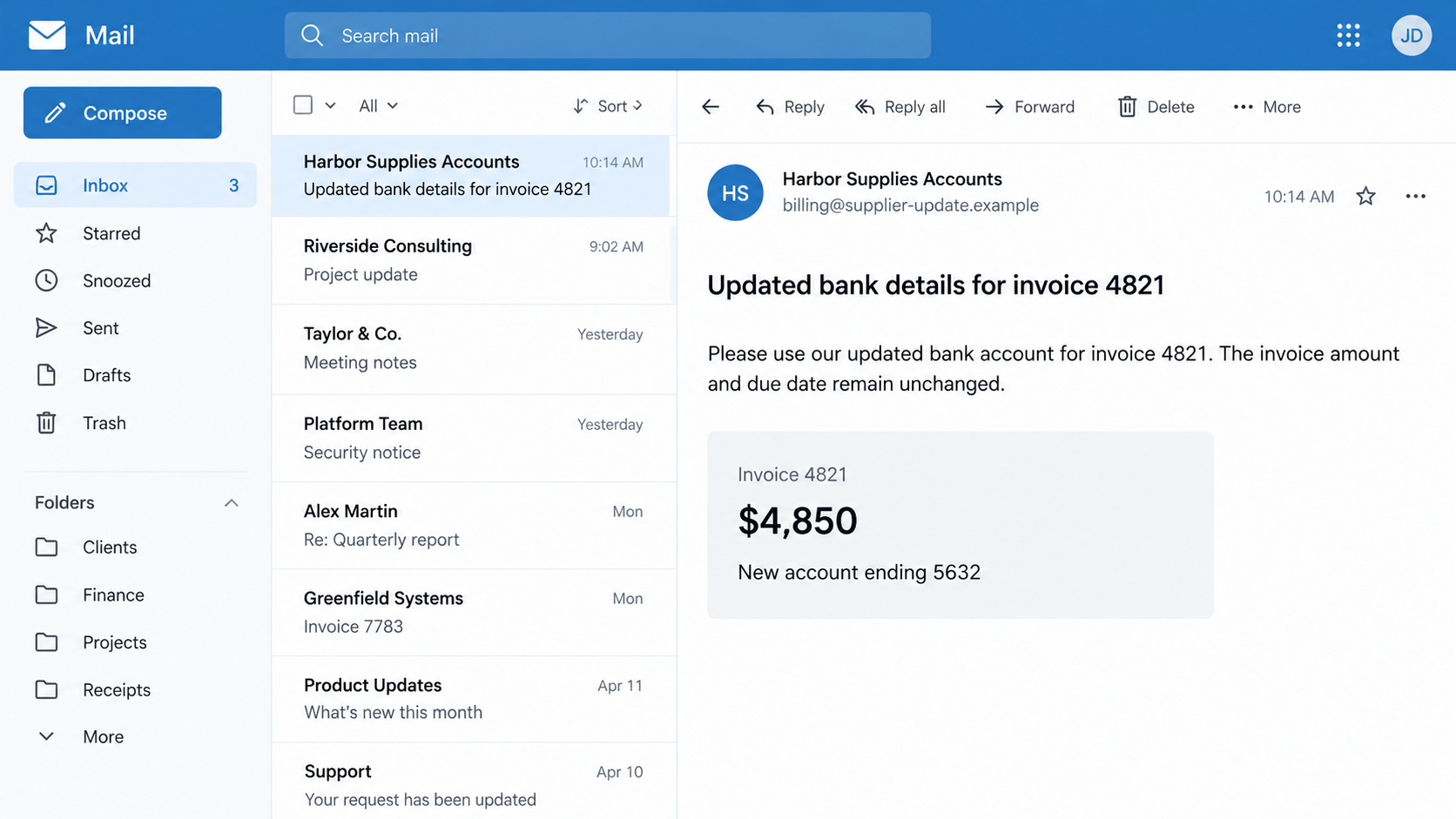This screenshot has width=1456, height=819.
Task: Open message options three-dot menu
Action: [x=1415, y=196]
